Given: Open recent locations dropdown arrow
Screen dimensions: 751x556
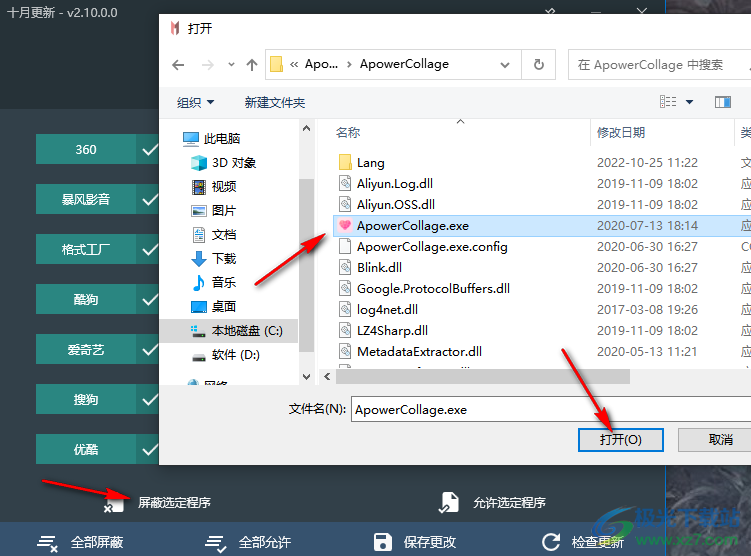Looking at the screenshot, I should click(231, 65).
